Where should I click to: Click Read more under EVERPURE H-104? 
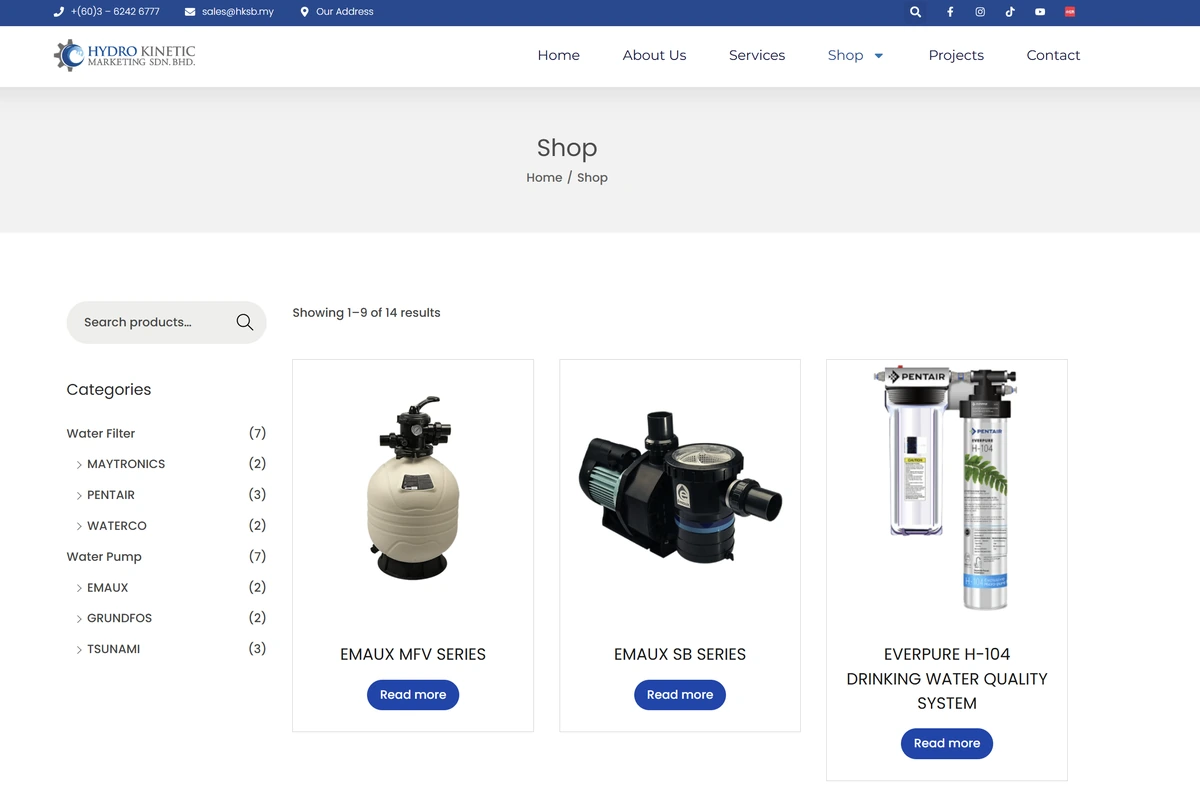pos(947,743)
